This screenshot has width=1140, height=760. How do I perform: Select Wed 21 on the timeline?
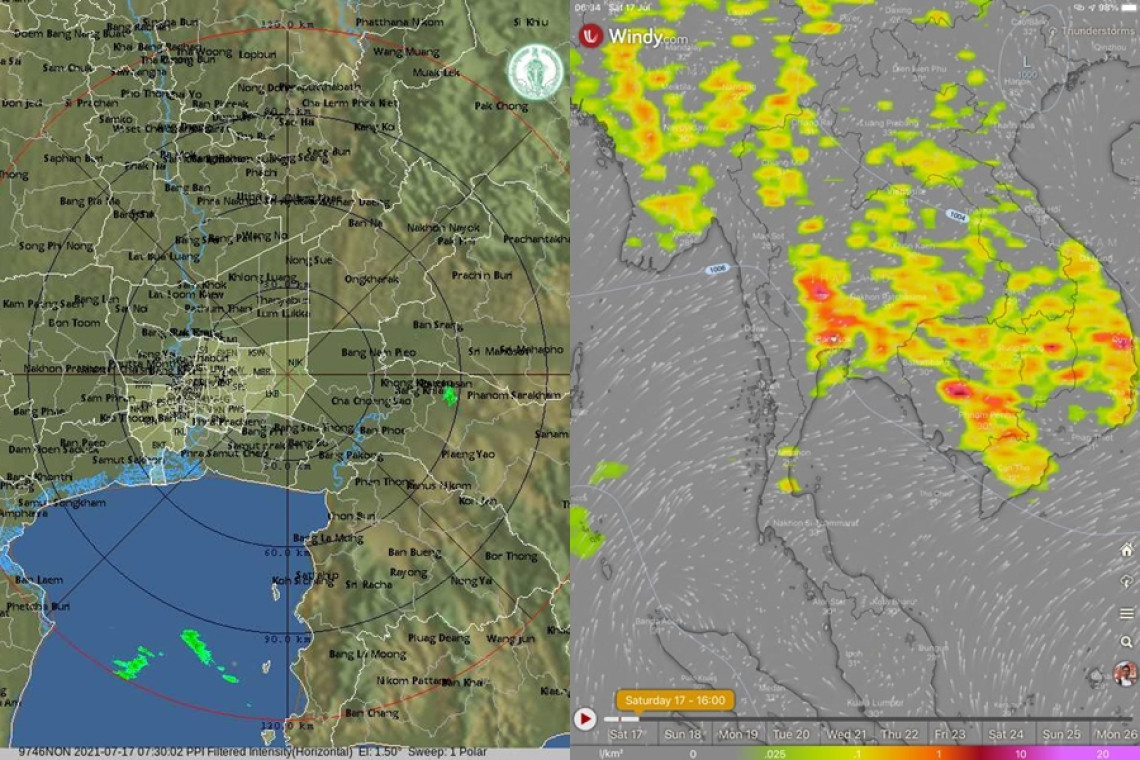[x=847, y=734]
